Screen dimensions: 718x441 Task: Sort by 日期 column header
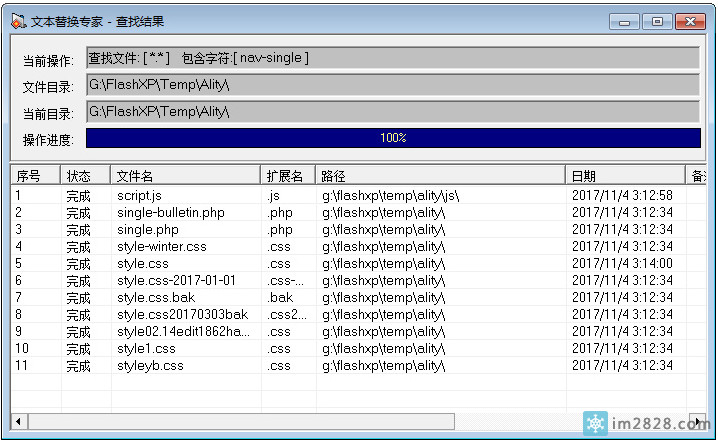[x=625, y=176]
